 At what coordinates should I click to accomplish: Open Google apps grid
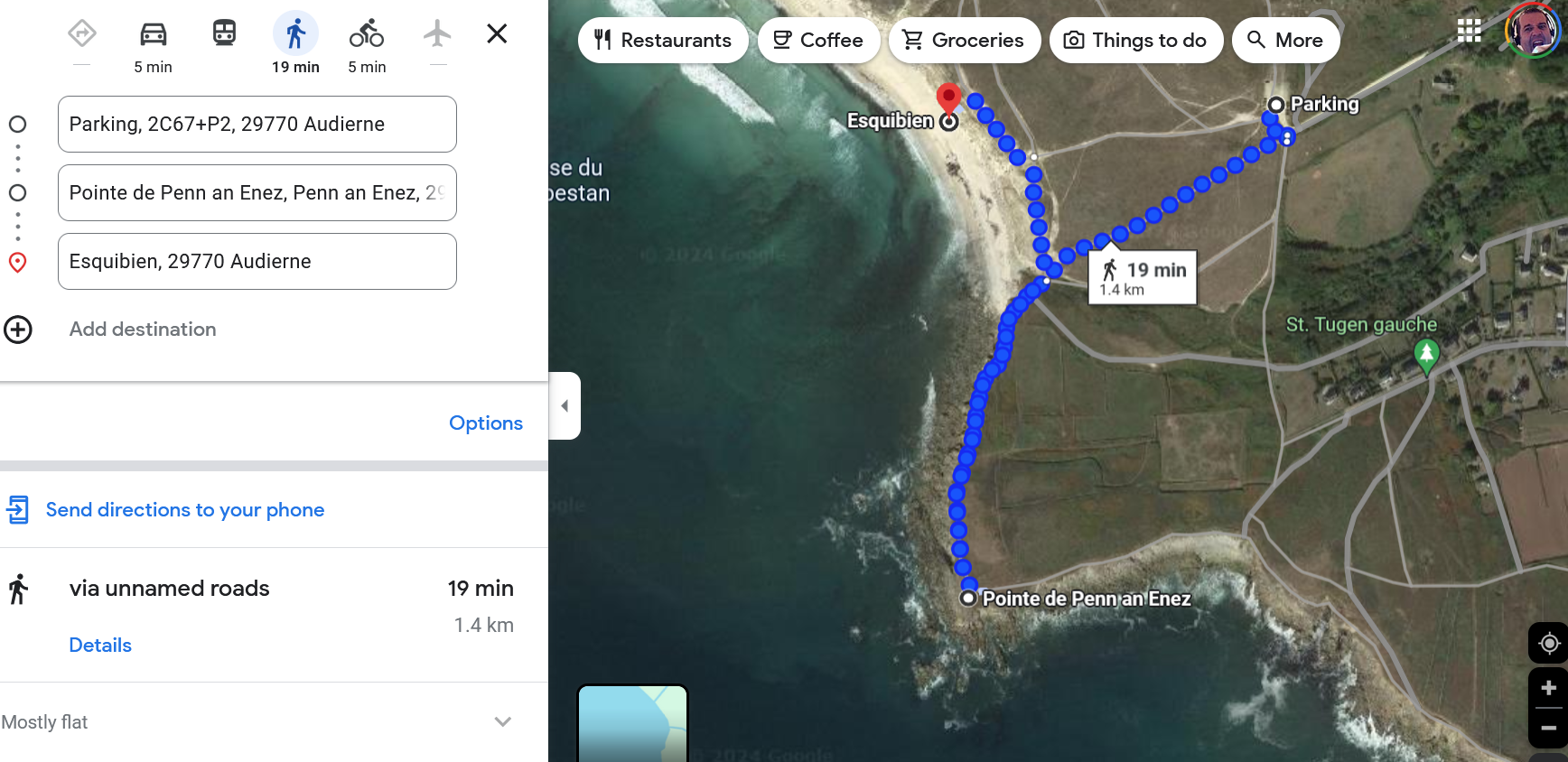(x=1470, y=31)
